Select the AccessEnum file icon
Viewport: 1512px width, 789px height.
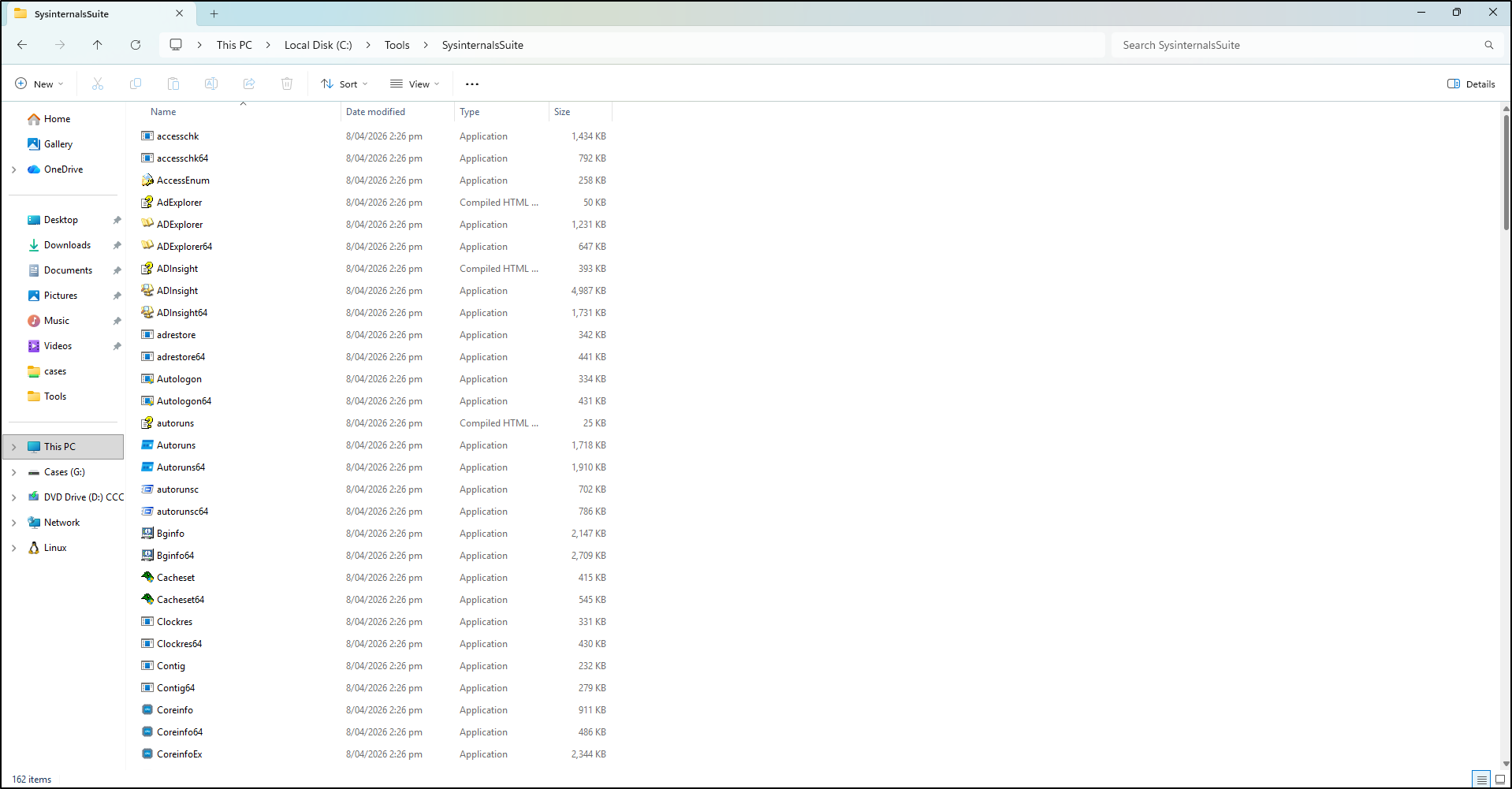pos(147,181)
